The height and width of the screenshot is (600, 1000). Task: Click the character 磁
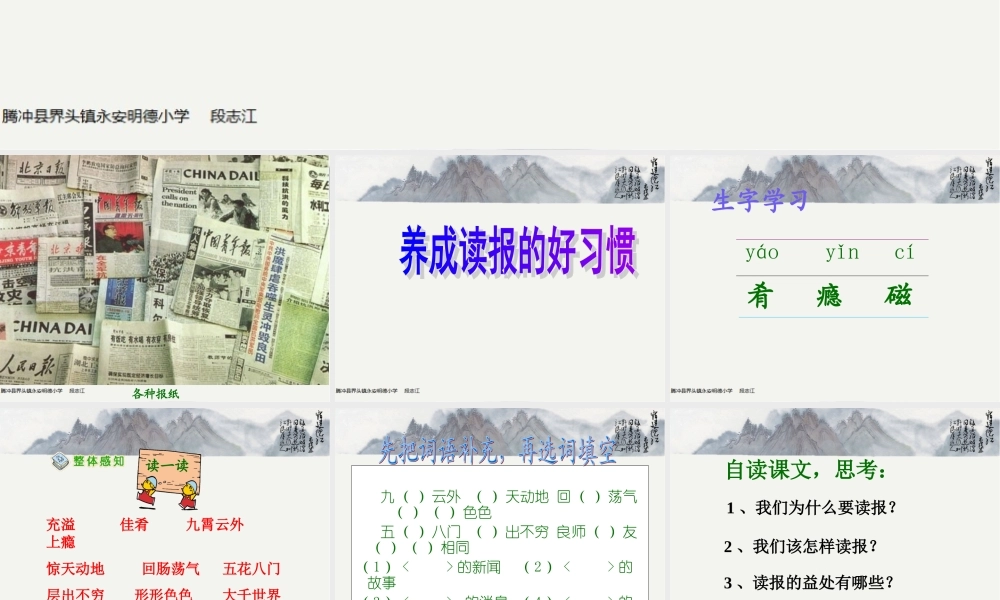tap(898, 295)
